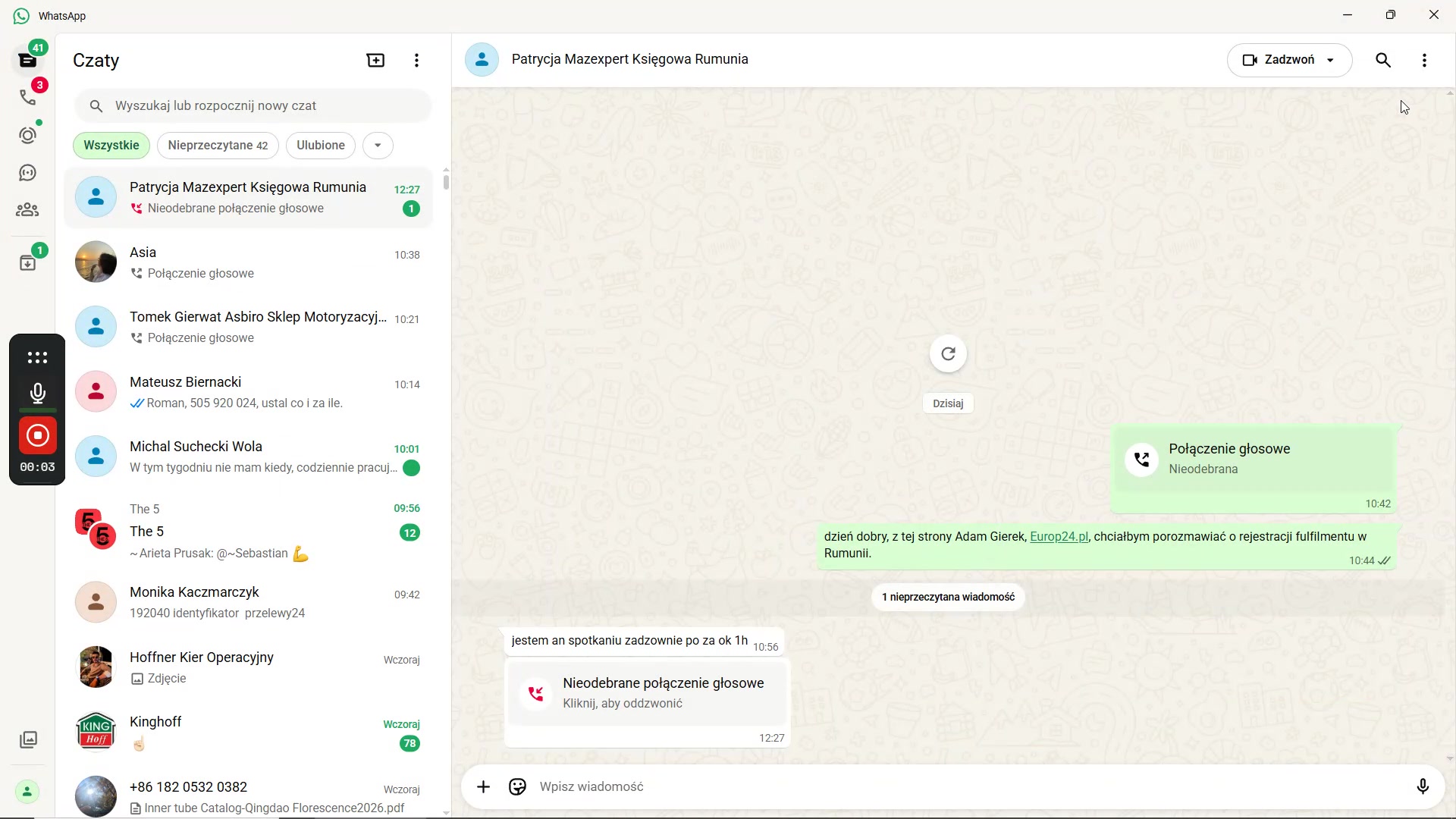Click the attach plus icon
Screen dimensions: 1456x819
click(x=483, y=787)
